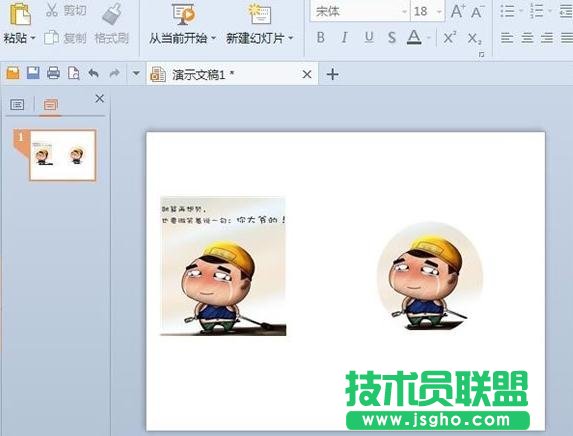Apply bulleted list formatting
Viewport: 573px width, 436px height.
(x=508, y=11)
